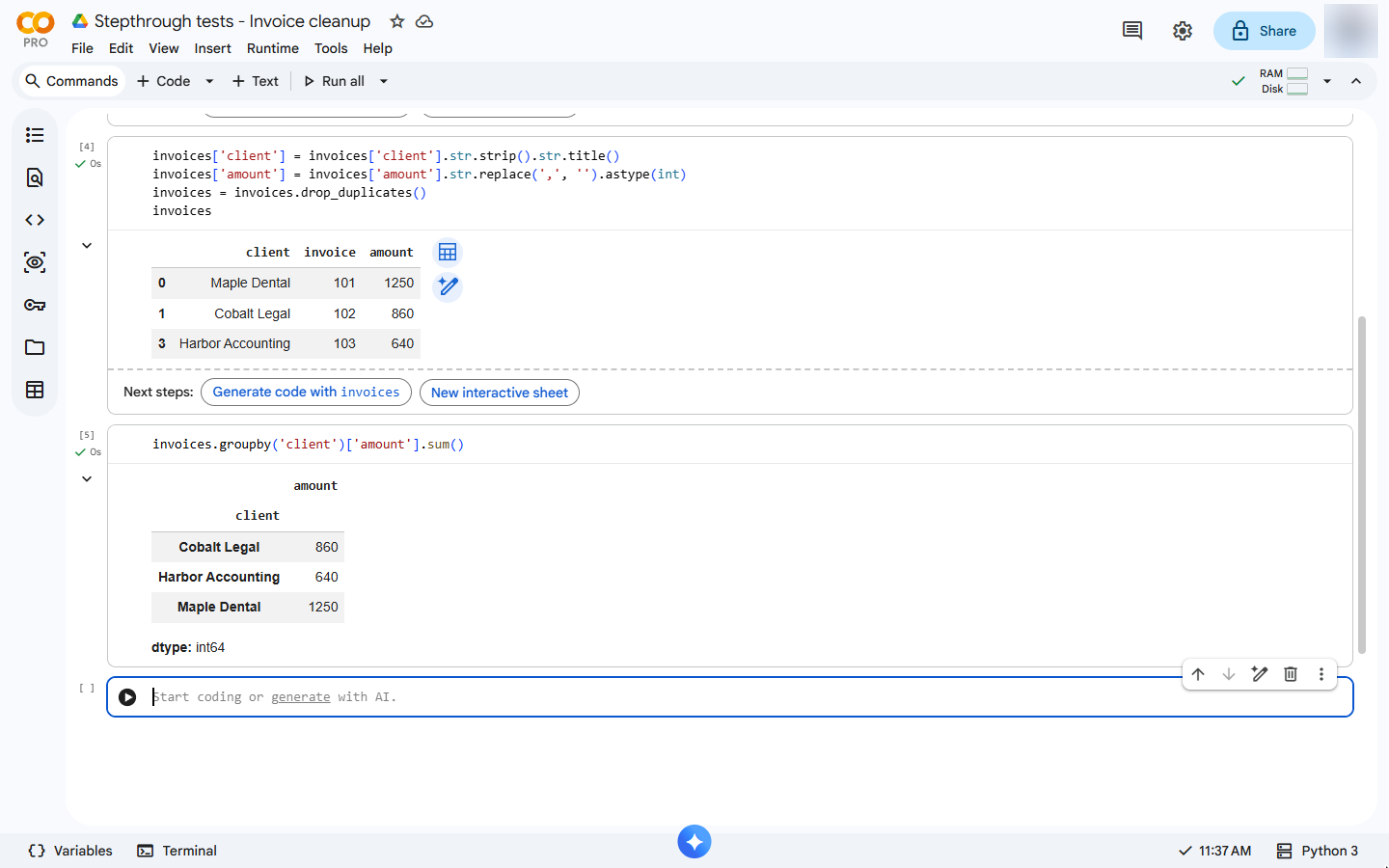Check the Drive saved status cloud icon
Image resolution: width=1389 pixels, height=868 pixels.
click(424, 21)
